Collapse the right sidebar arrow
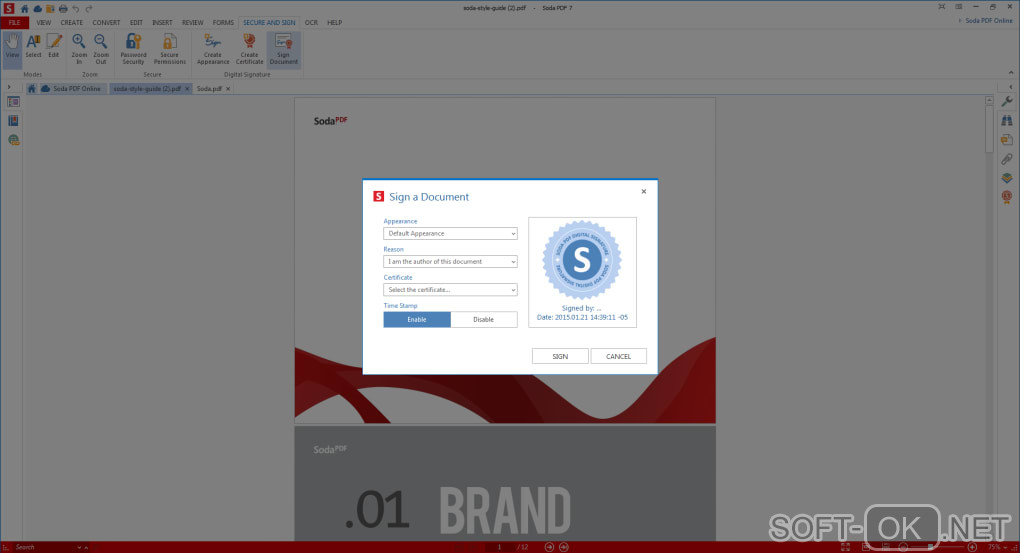The width and height of the screenshot is (1020, 553). 1011,87
